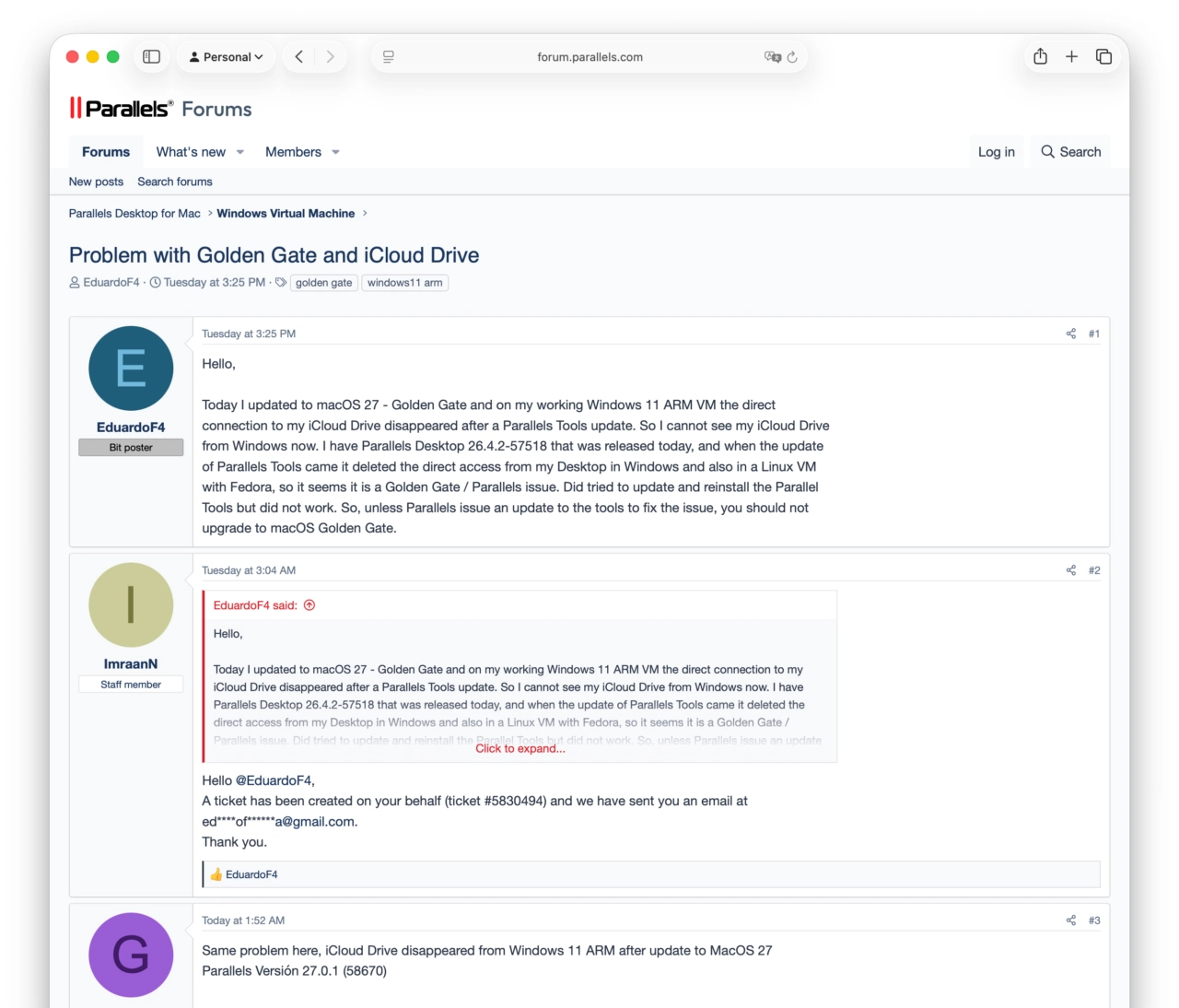Screen dimensions: 1179x1008
Task: Open the Members menu item
Action: pos(293,152)
